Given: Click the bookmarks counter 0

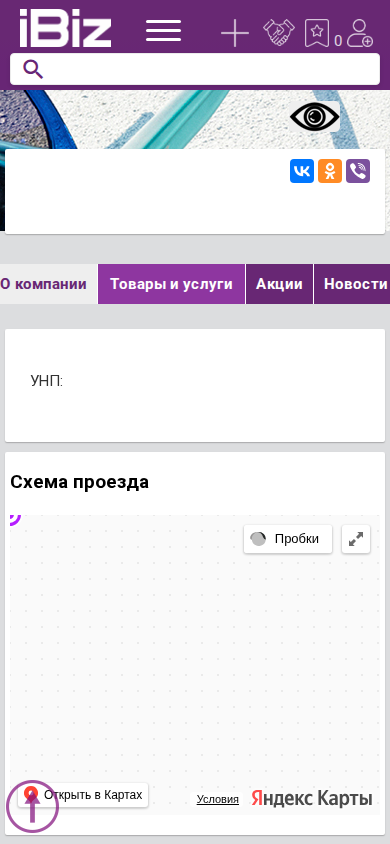Looking at the screenshot, I should 338,41.
